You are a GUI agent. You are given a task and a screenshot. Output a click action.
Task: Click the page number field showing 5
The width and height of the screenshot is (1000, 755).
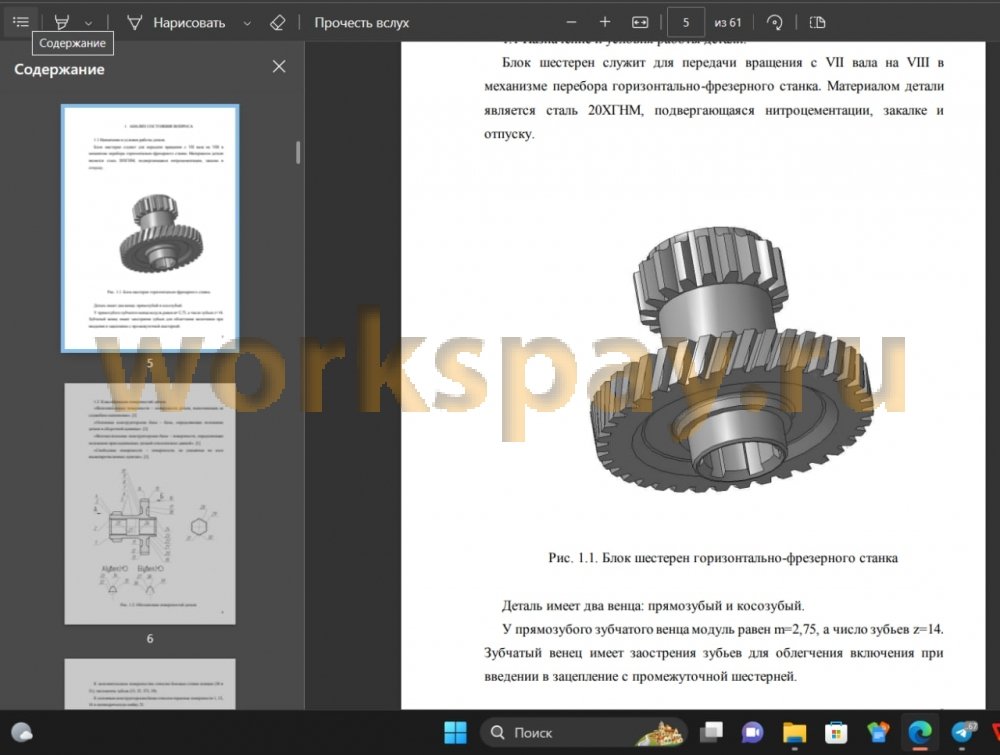point(686,23)
